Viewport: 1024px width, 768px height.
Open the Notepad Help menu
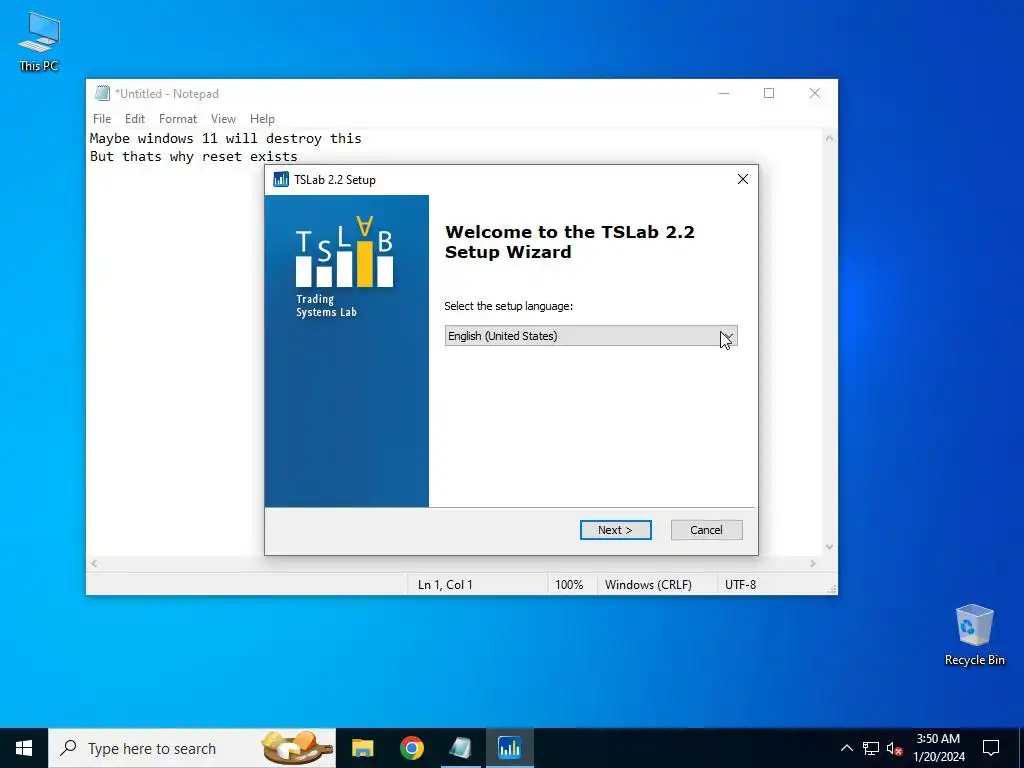(263, 119)
